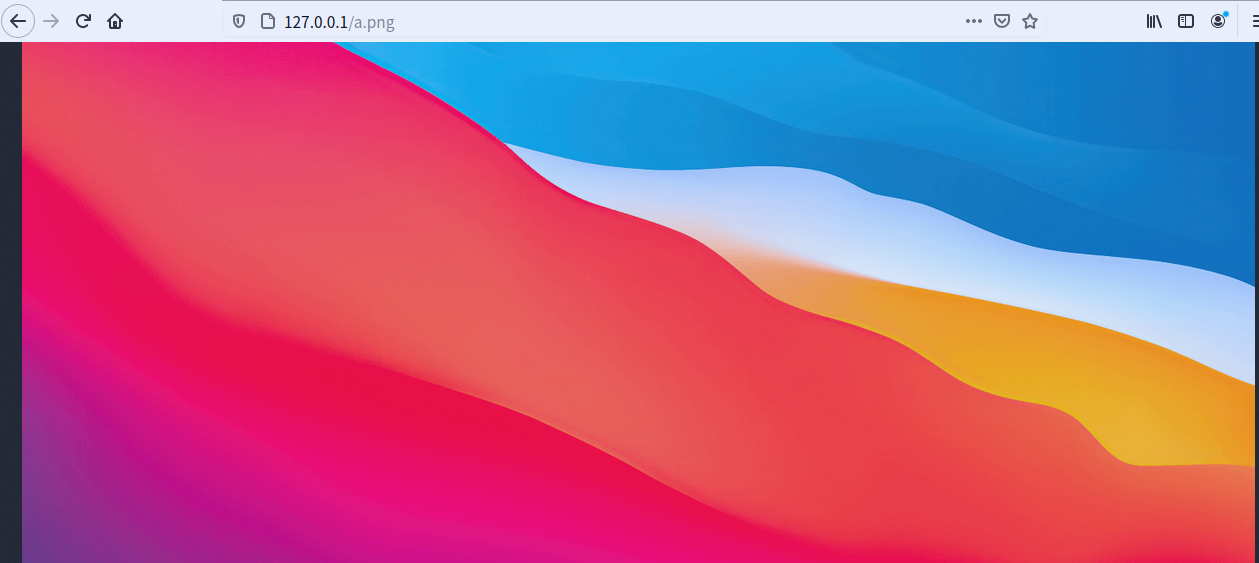The image size is (1259, 563).
Task: Open the Firefox account menu
Action: (x=1218, y=21)
